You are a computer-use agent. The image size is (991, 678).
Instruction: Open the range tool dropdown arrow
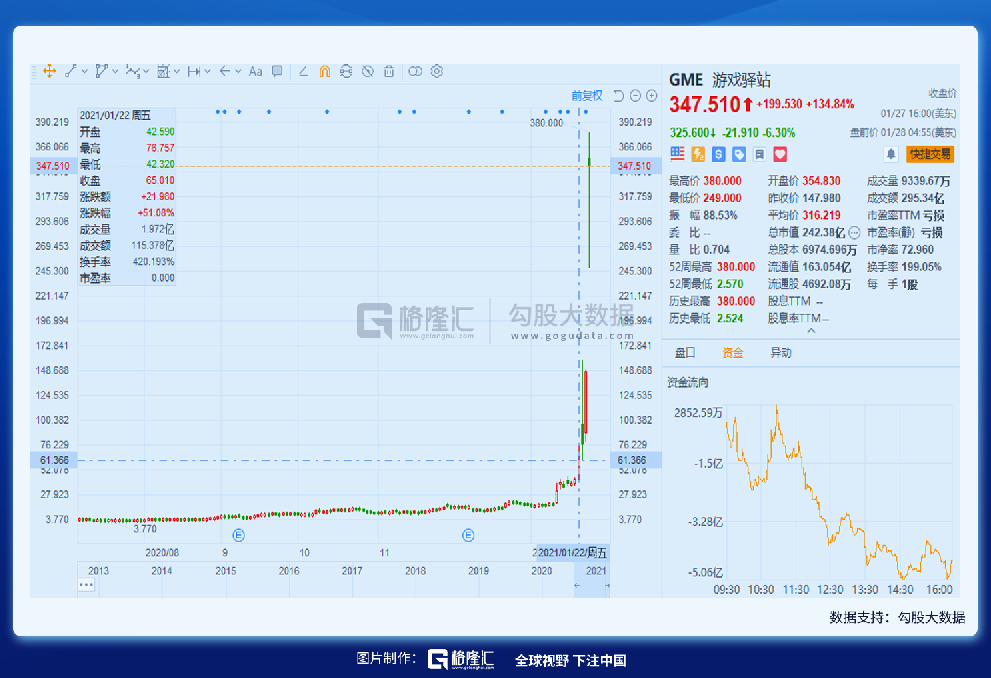[x=207, y=71]
